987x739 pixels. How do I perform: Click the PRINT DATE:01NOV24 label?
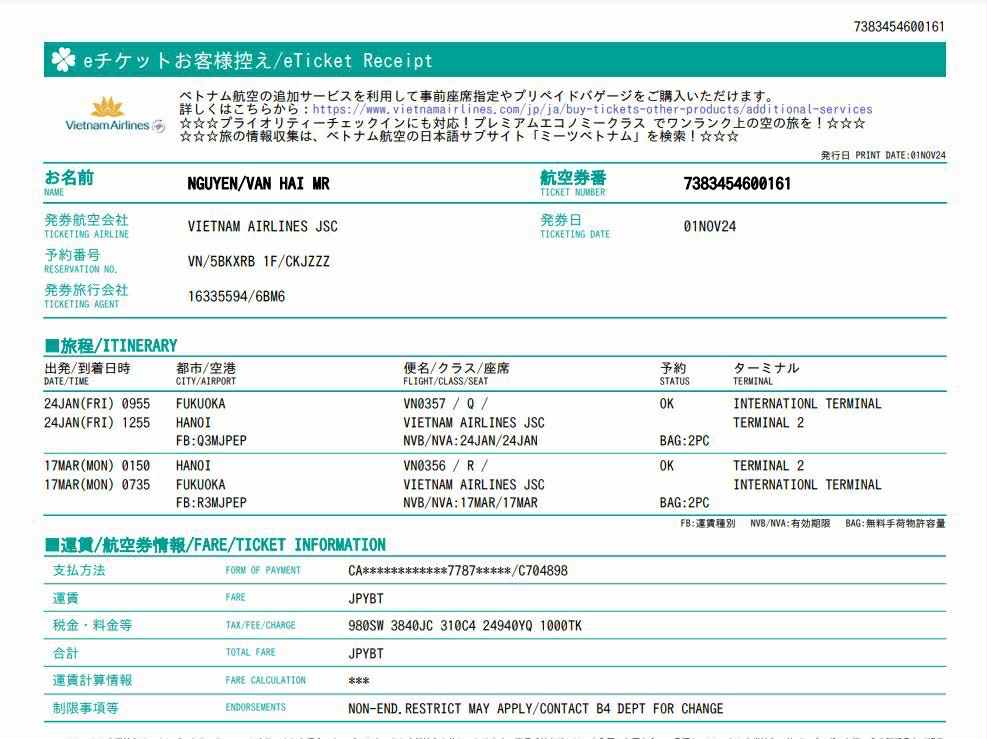click(x=882, y=156)
